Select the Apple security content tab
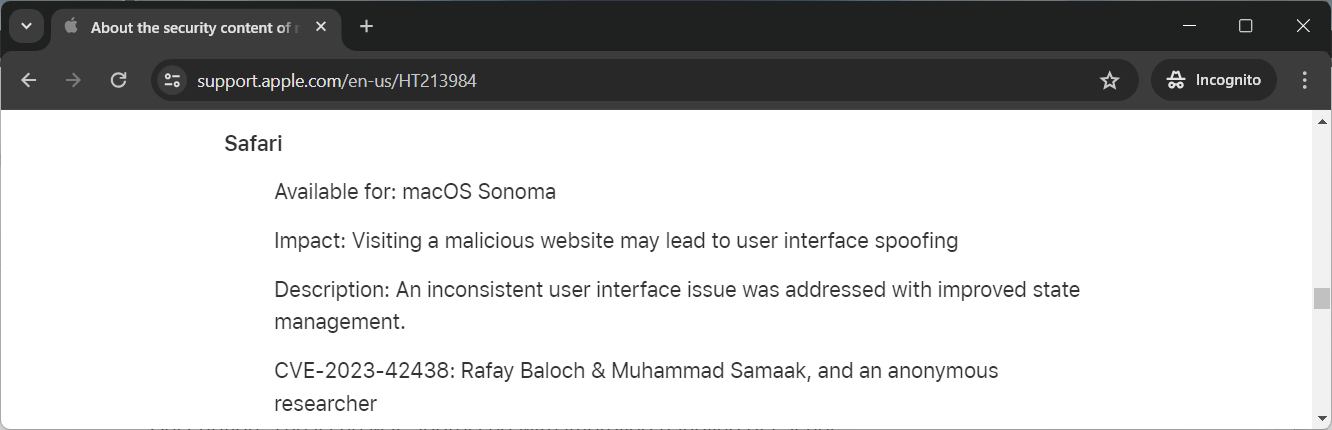Screen dimensions: 1332x430 click(190, 28)
